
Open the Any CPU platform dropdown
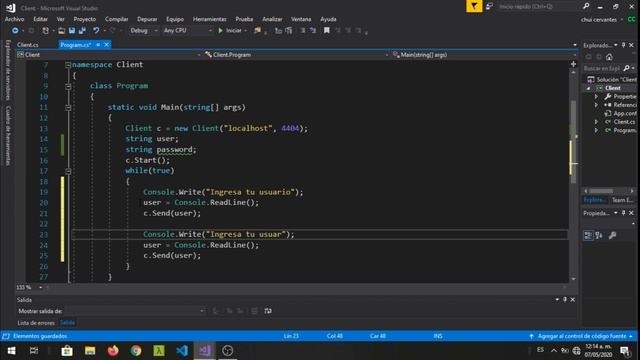pos(187,31)
